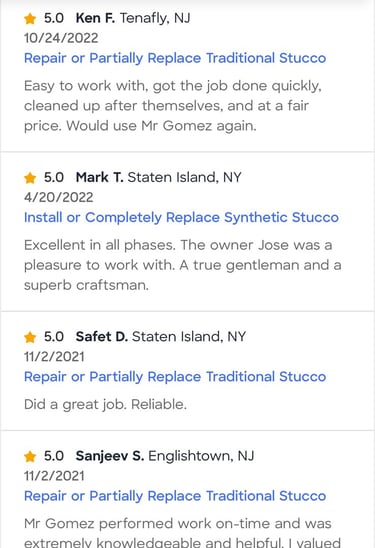Click the star icon beside Safet D.
Viewport: 375px width, 548px height.
[30, 337]
